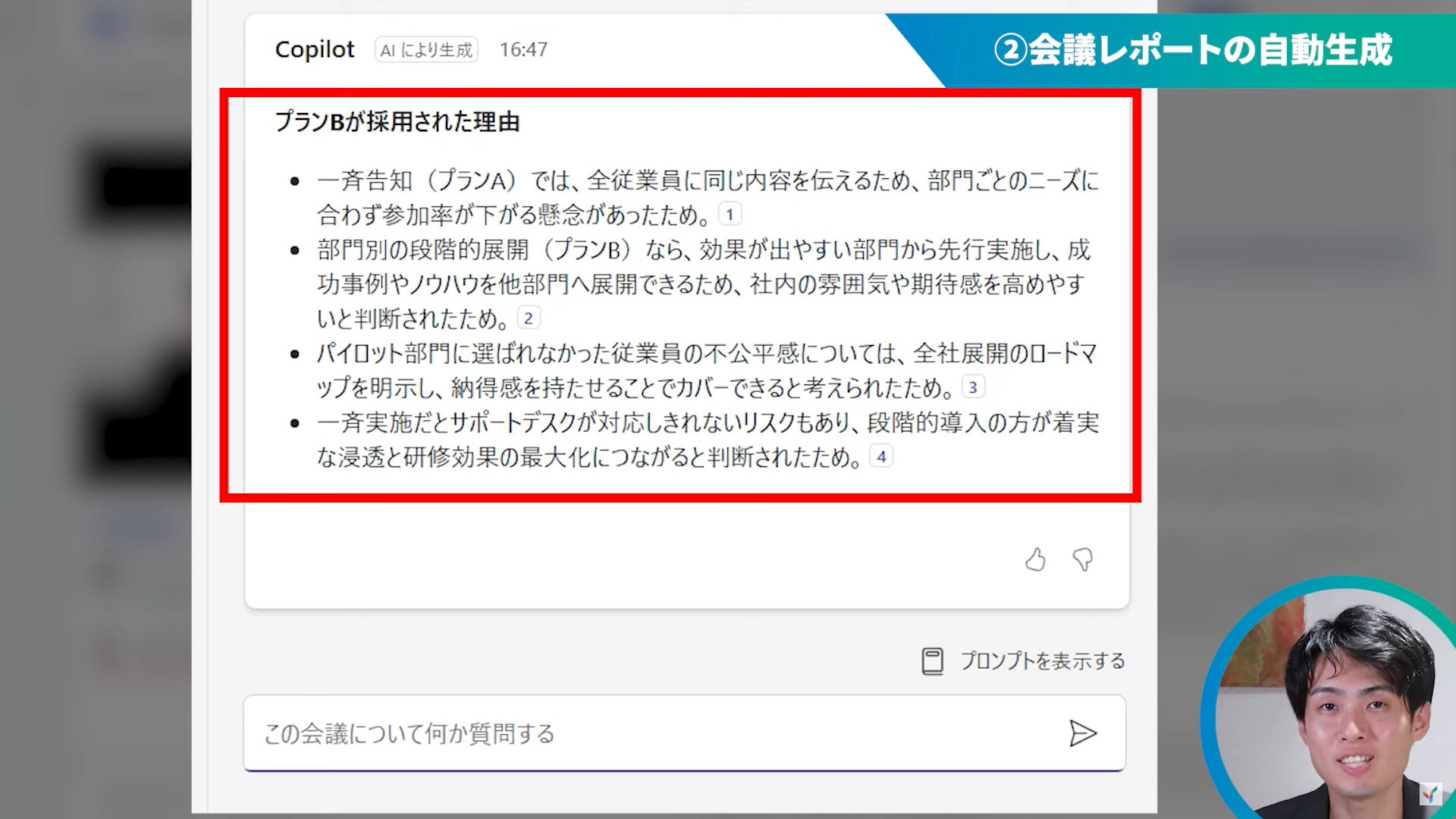Image resolution: width=1456 pixels, height=819 pixels.
Task: Open citation reference 1
Action: point(730,215)
